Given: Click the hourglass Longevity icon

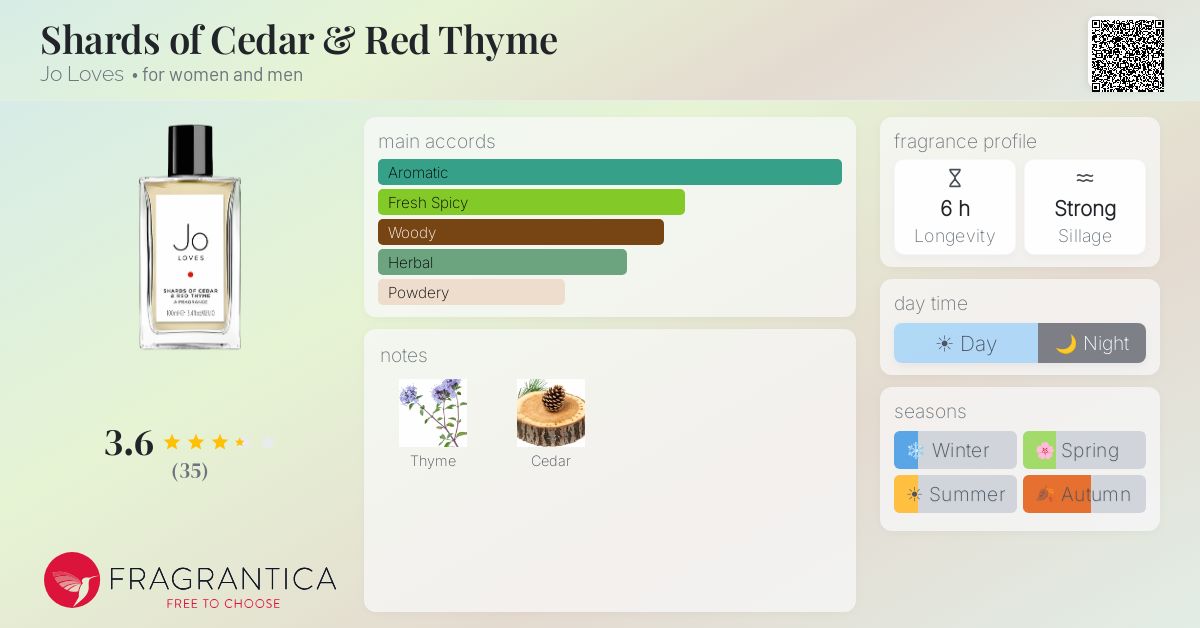Looking at the screenshot, I should pos(955,179).
